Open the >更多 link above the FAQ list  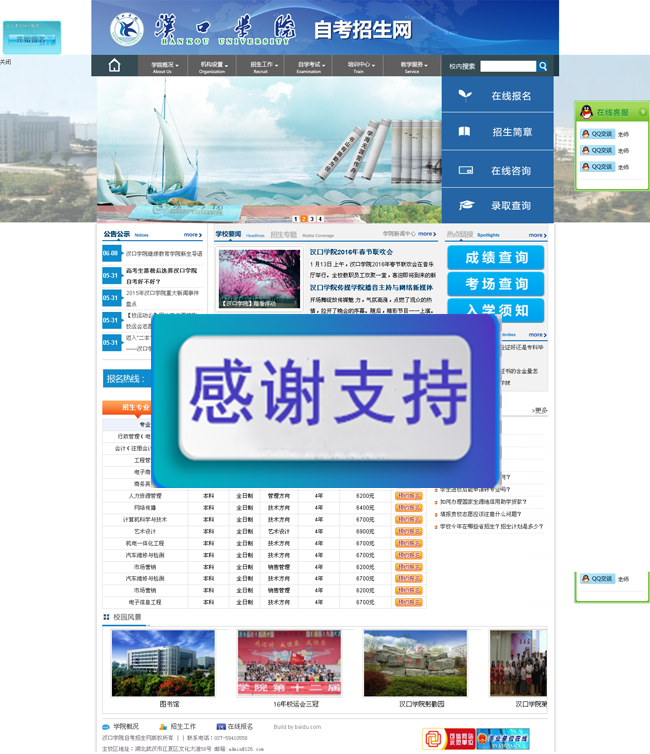click(x=539, y=410)
